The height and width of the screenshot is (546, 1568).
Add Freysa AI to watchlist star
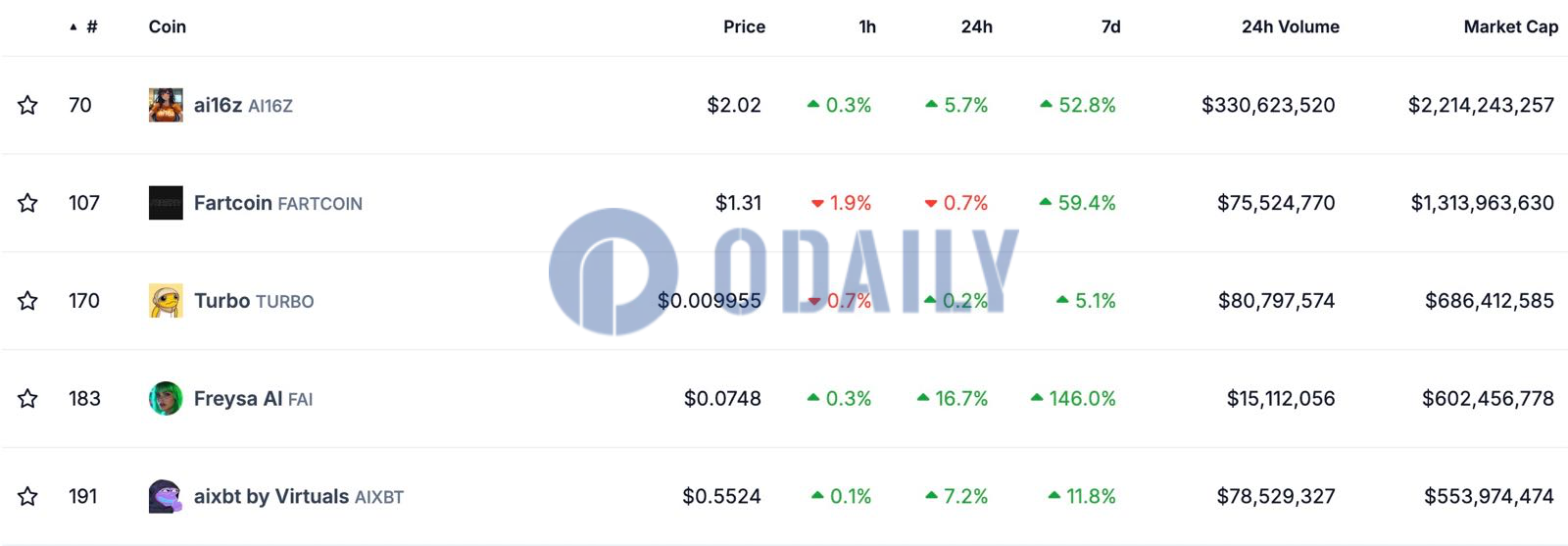27,399
